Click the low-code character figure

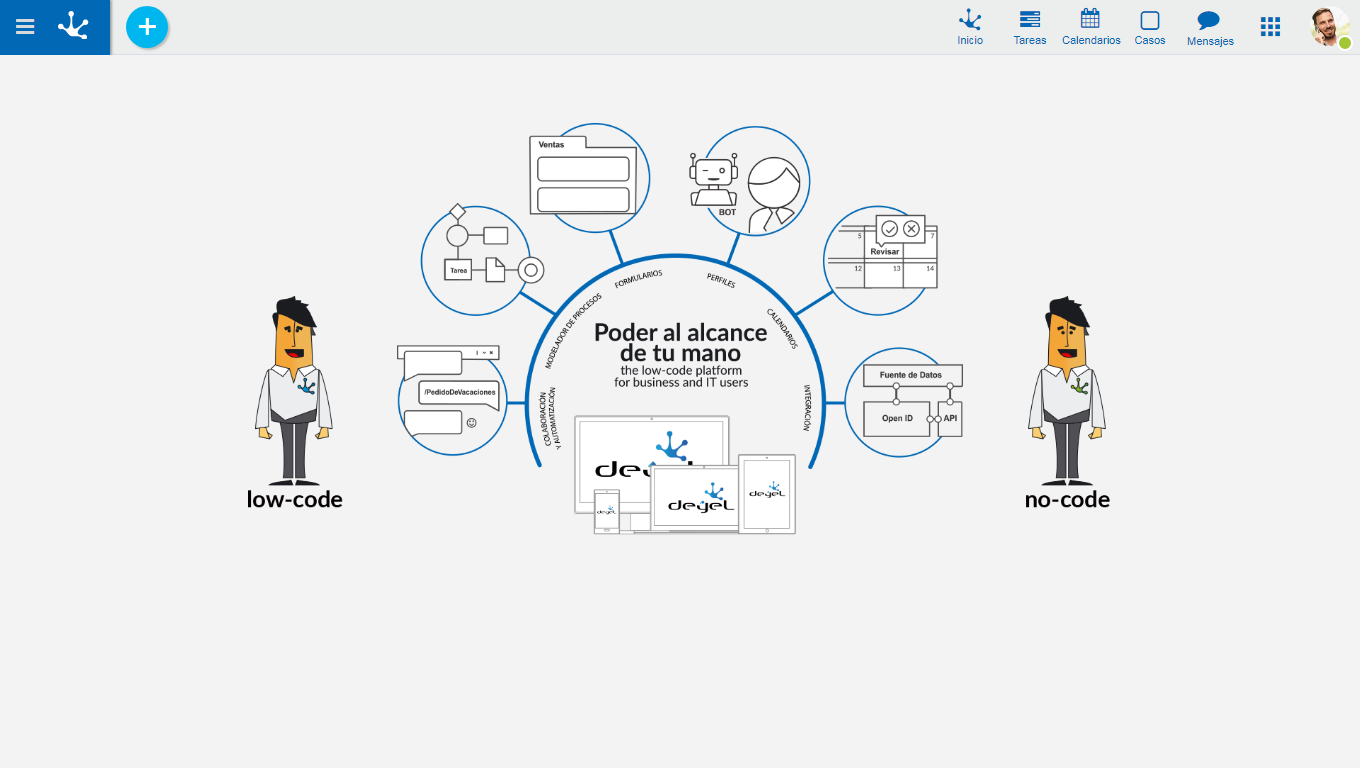point(293,390)
